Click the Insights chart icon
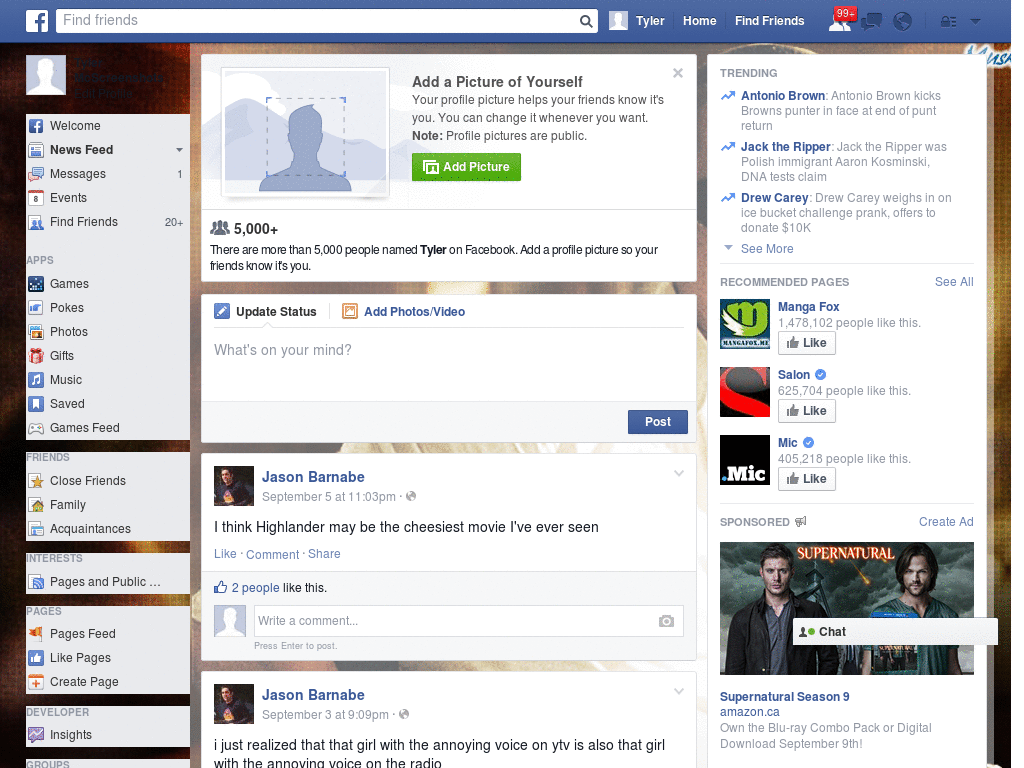 pos(36,735)
